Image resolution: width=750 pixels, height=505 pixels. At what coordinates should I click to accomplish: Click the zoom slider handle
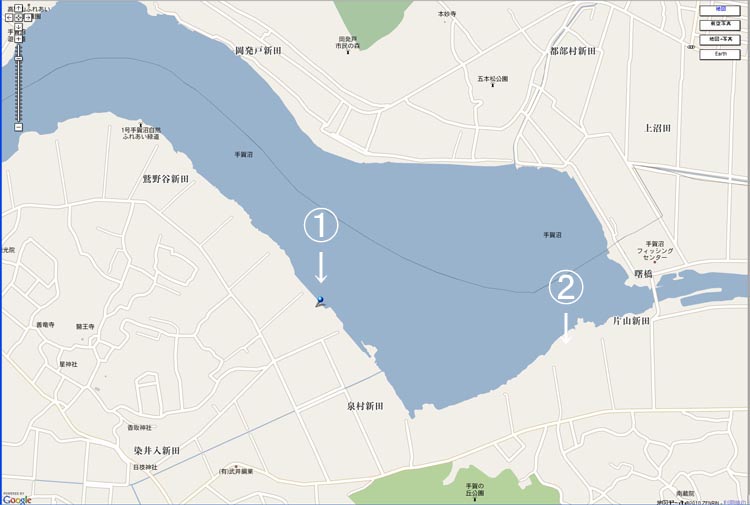coord(19,58)
